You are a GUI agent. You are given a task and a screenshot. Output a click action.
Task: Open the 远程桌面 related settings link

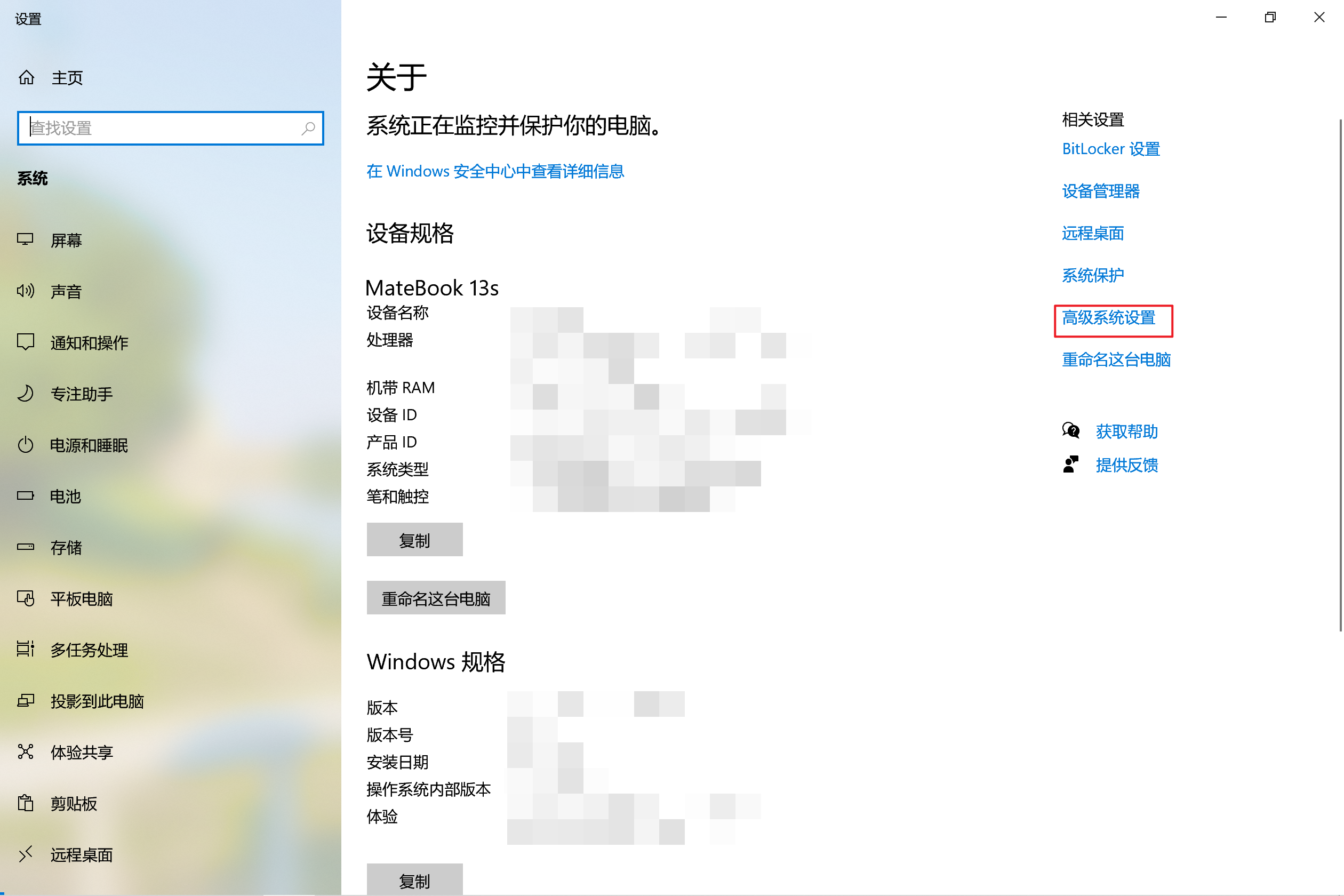click(1093, 233)
